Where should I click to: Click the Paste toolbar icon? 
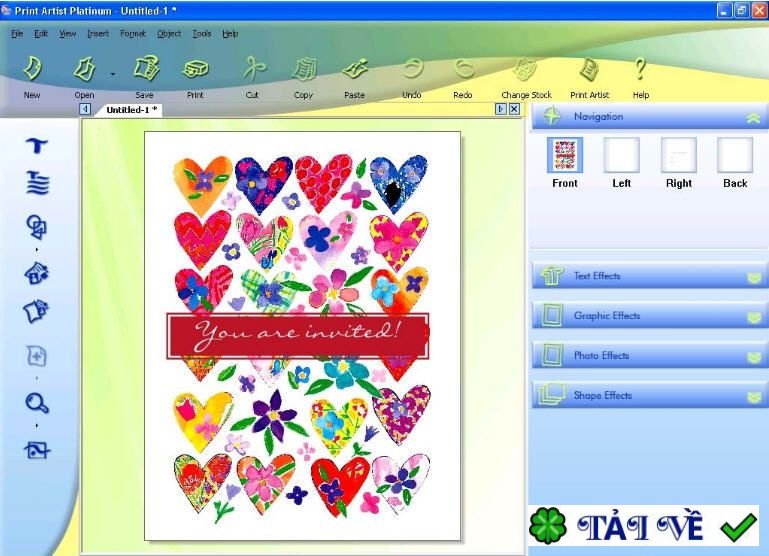[355, 69]
